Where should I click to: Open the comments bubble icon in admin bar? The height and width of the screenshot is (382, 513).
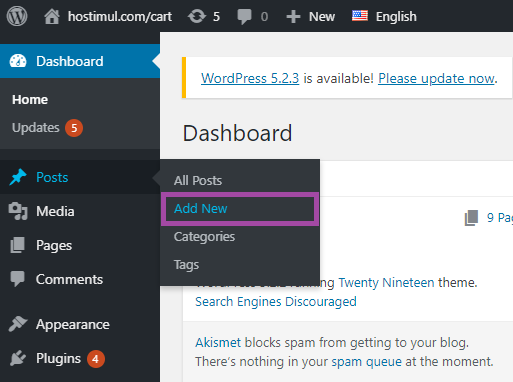(x=244, y=16)
